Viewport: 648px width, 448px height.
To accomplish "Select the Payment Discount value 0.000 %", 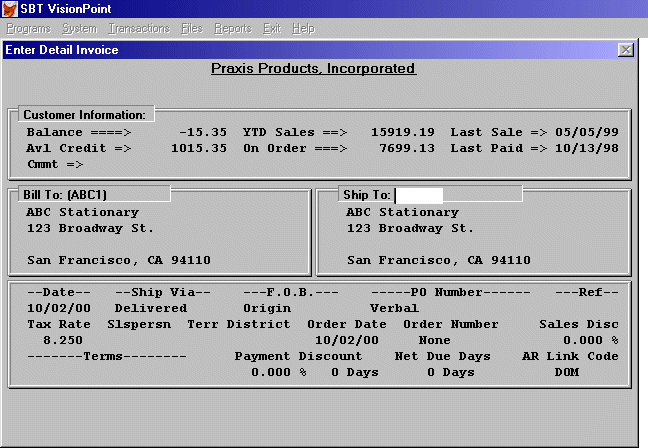I will tap(279, 372).
